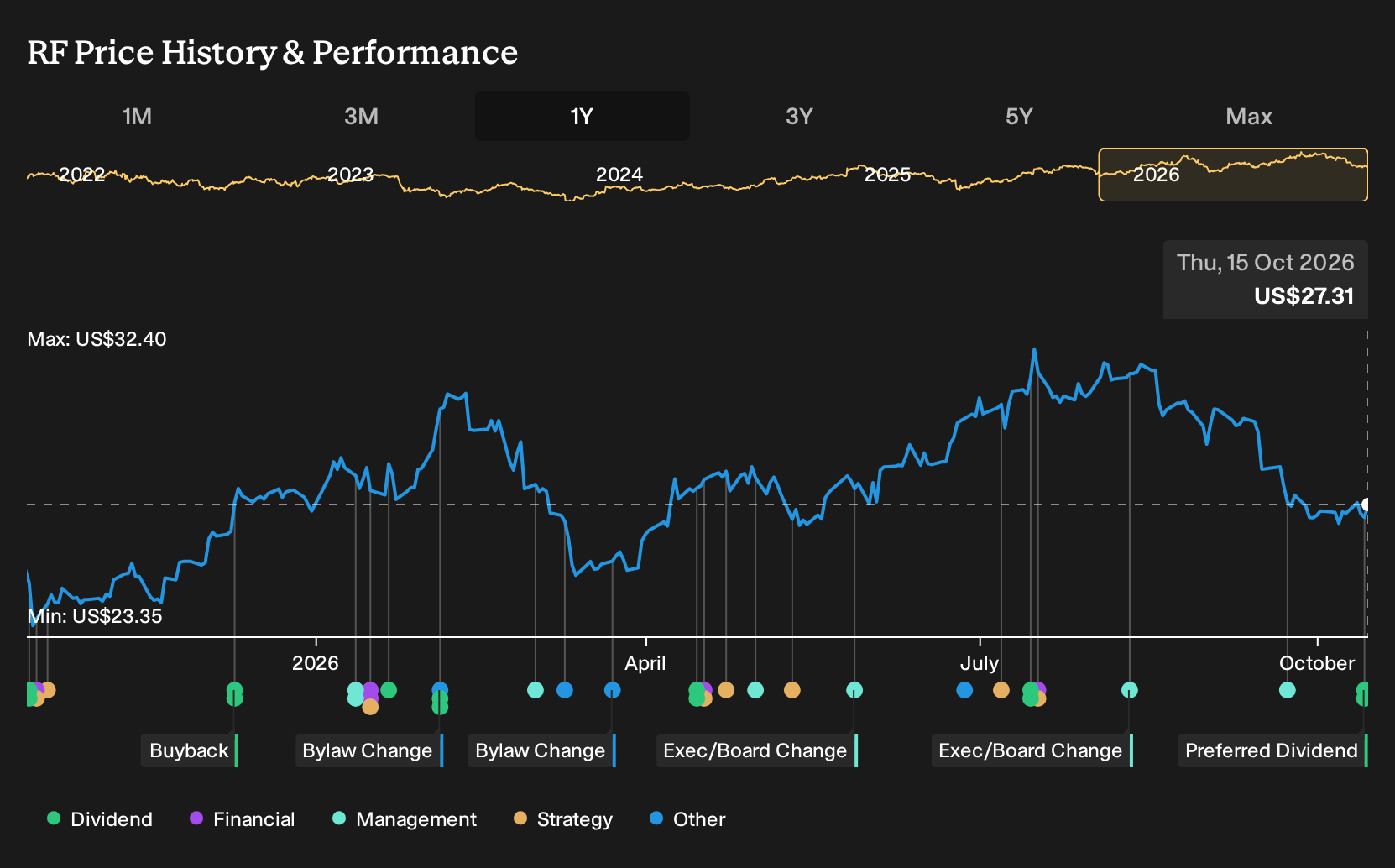Click the Max: US$32.40 label
This screenshot has height=868, width=1395.
coord(97,339)
